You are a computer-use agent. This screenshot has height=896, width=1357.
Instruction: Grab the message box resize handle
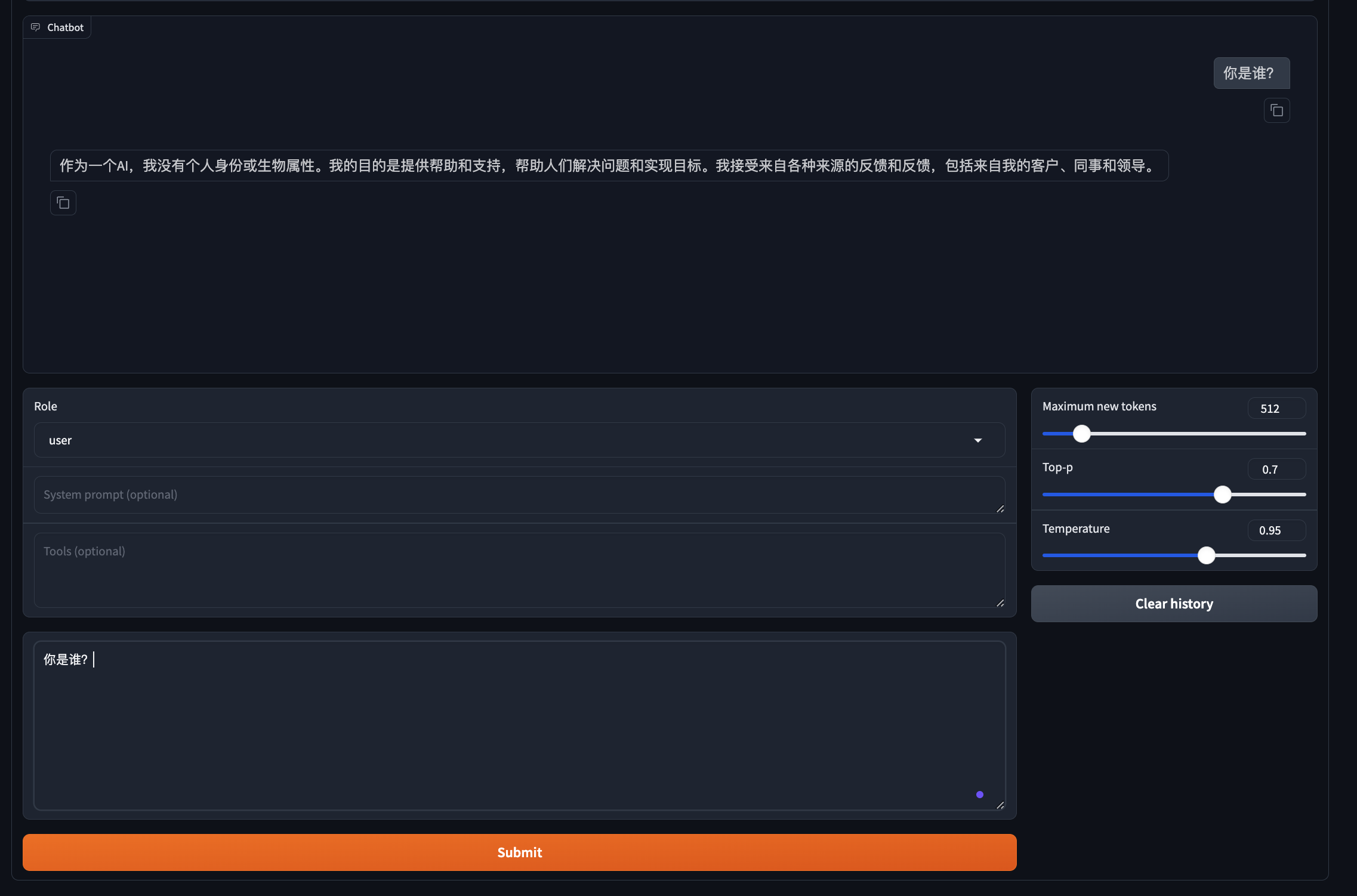(1000, 805)
